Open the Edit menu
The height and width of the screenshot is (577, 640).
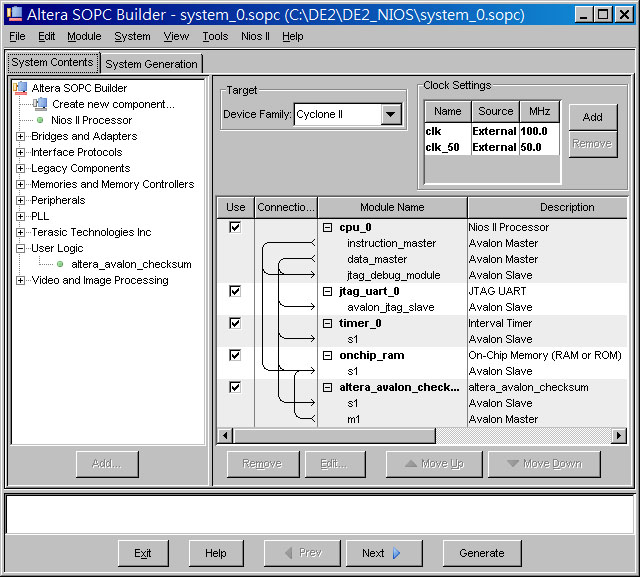click(x=47, y=36)
